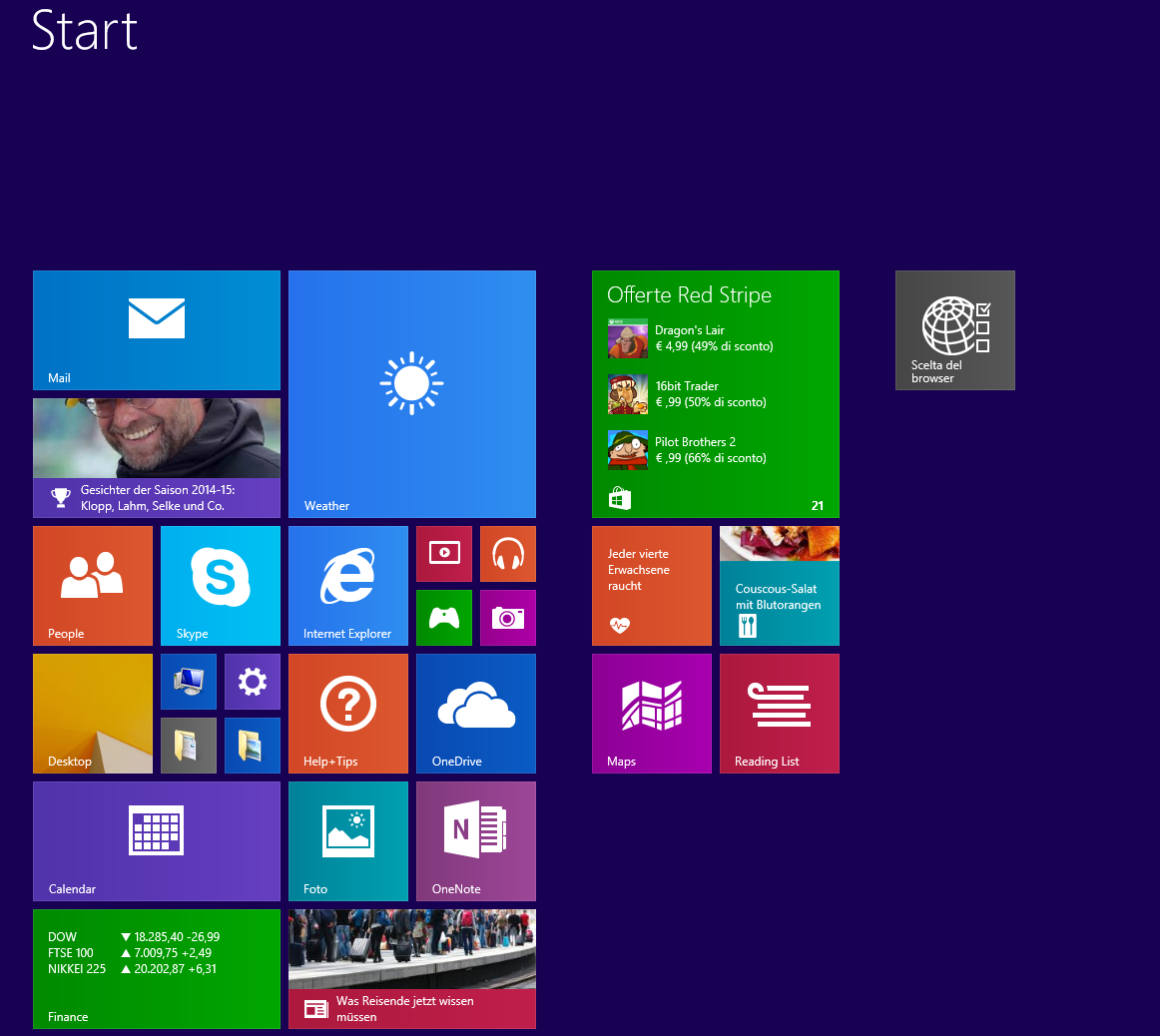This screenshot has width=1160, height=1036.
Task: Launch Skype from its tile
Action: pos(221,586)
